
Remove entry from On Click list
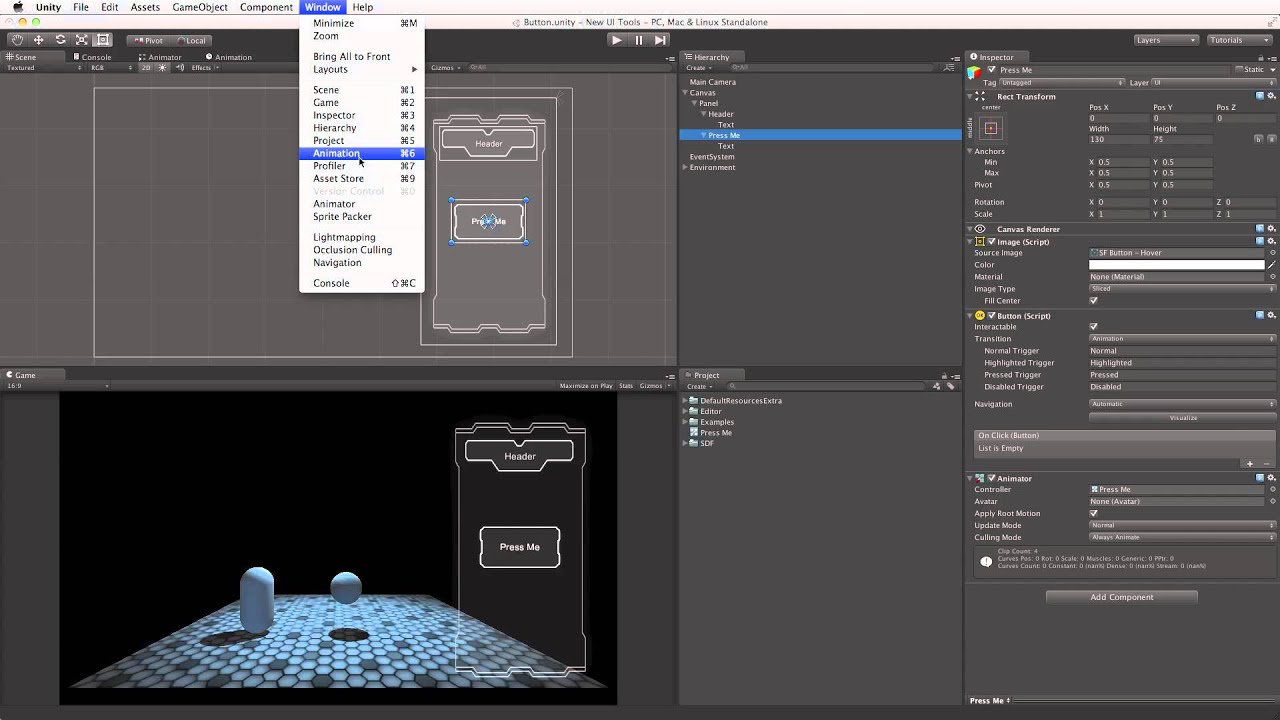coord(1265,464)
